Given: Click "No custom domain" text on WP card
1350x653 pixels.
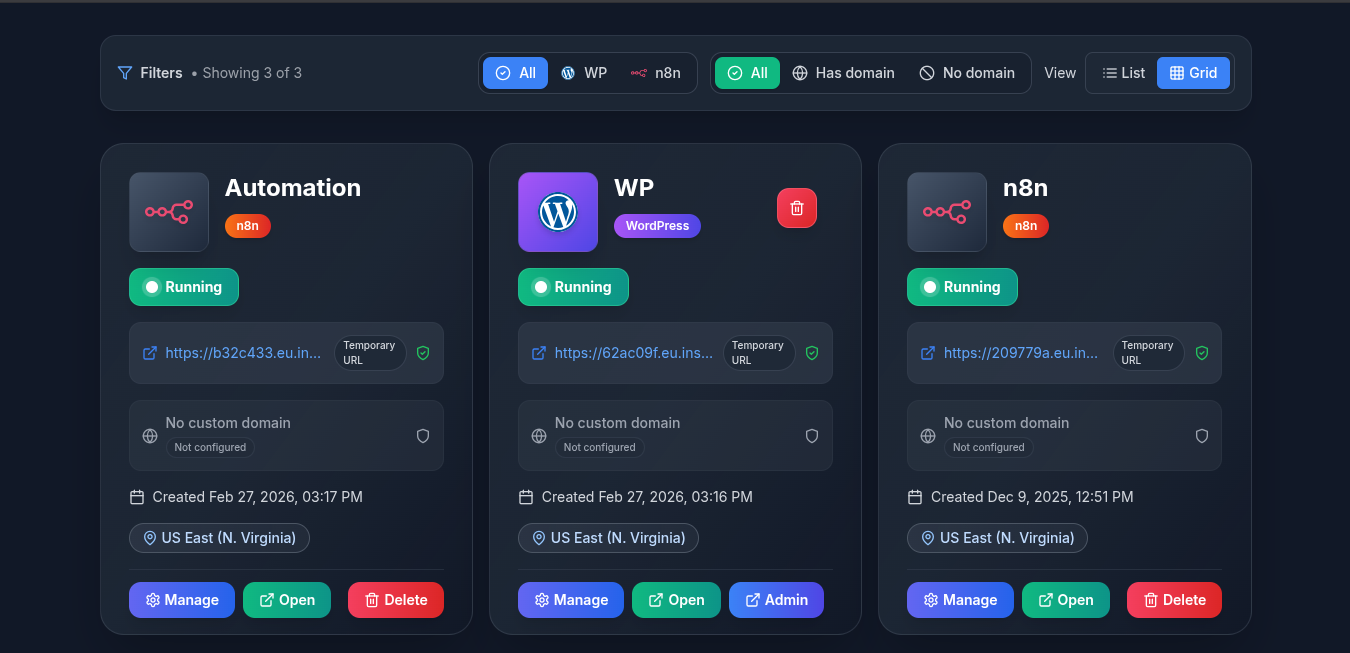Looking at the screenshot, I should tap(617, 423).
